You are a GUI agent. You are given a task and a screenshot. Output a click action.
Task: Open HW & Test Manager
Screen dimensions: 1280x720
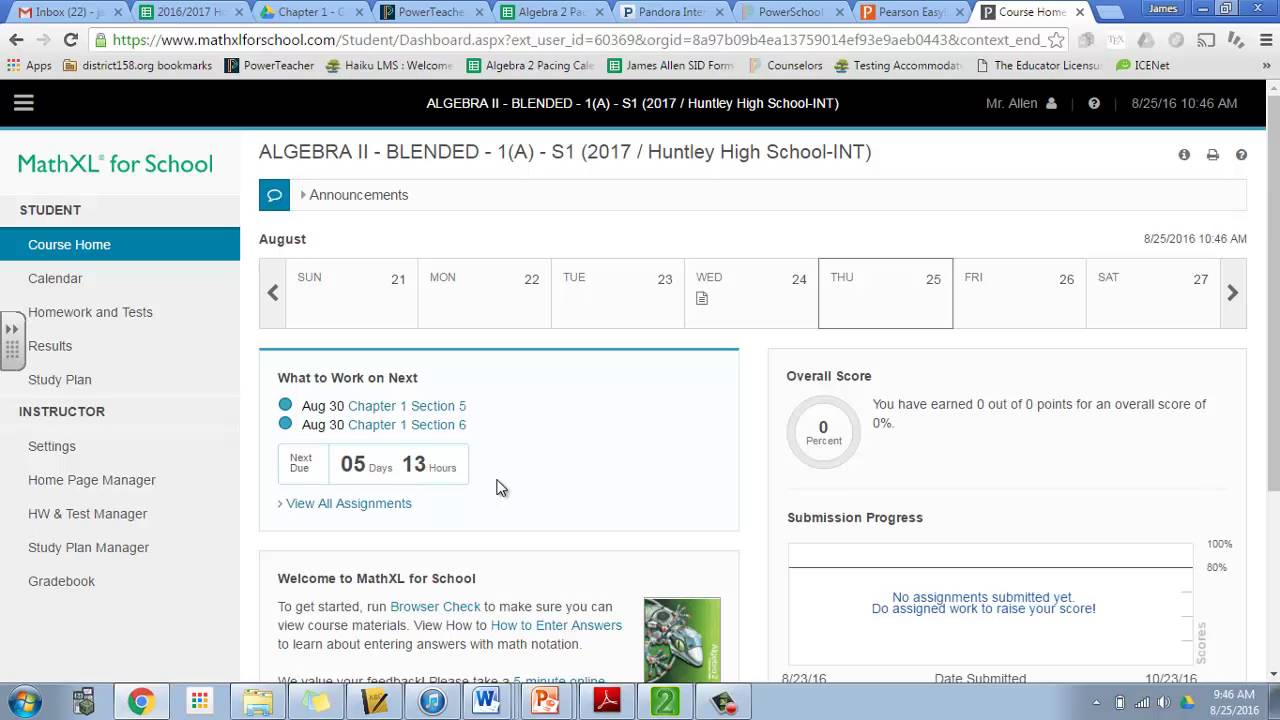pyautogui.click(x=88, y=514)
